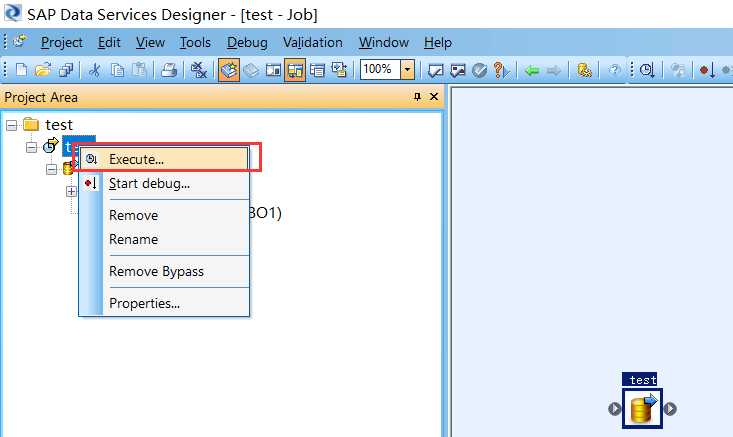Image resolution: width=733 pixels, height=437 pixels.
Task: Click the Validate All Objects icon
Action: pos(458,71)
